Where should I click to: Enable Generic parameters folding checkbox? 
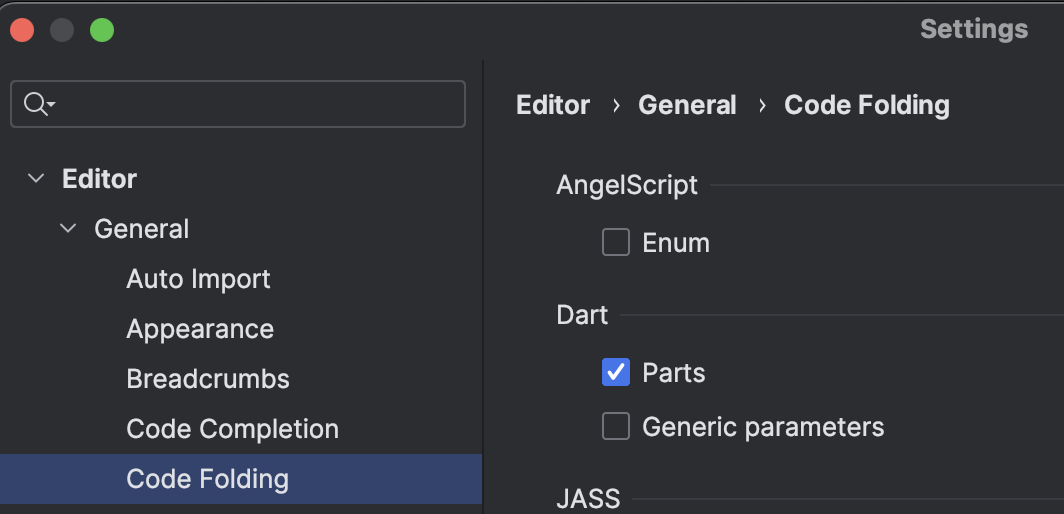pos(616,427)
